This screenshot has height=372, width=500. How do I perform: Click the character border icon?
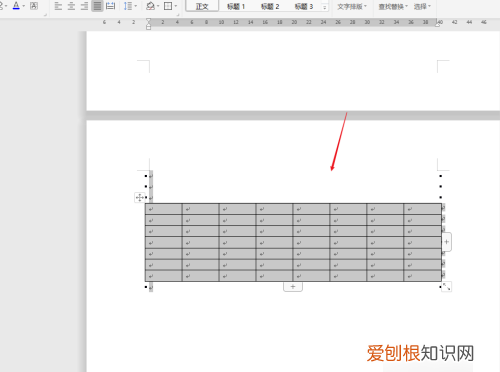tap(34, 6)
